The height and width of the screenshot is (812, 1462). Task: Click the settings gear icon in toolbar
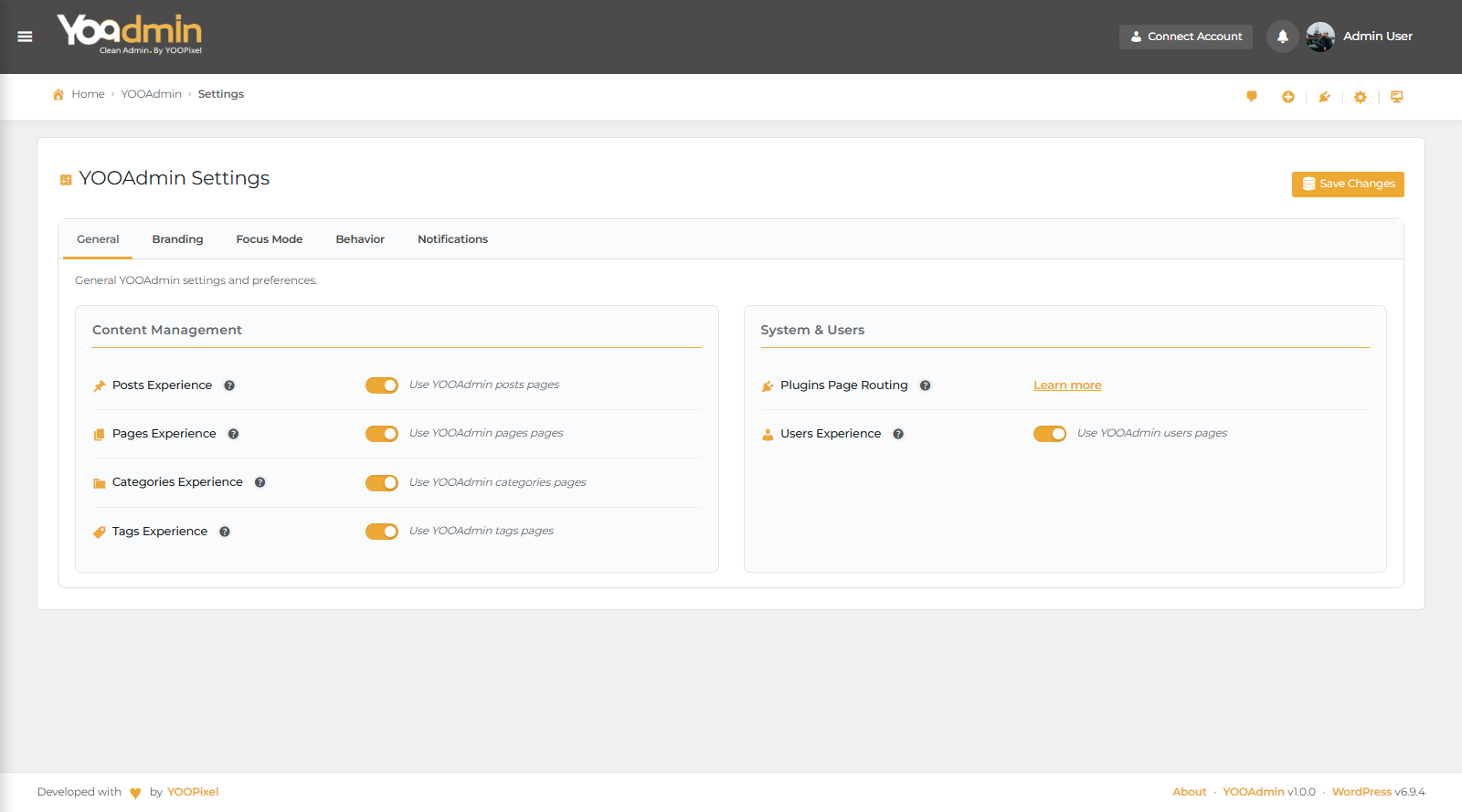1361,97
